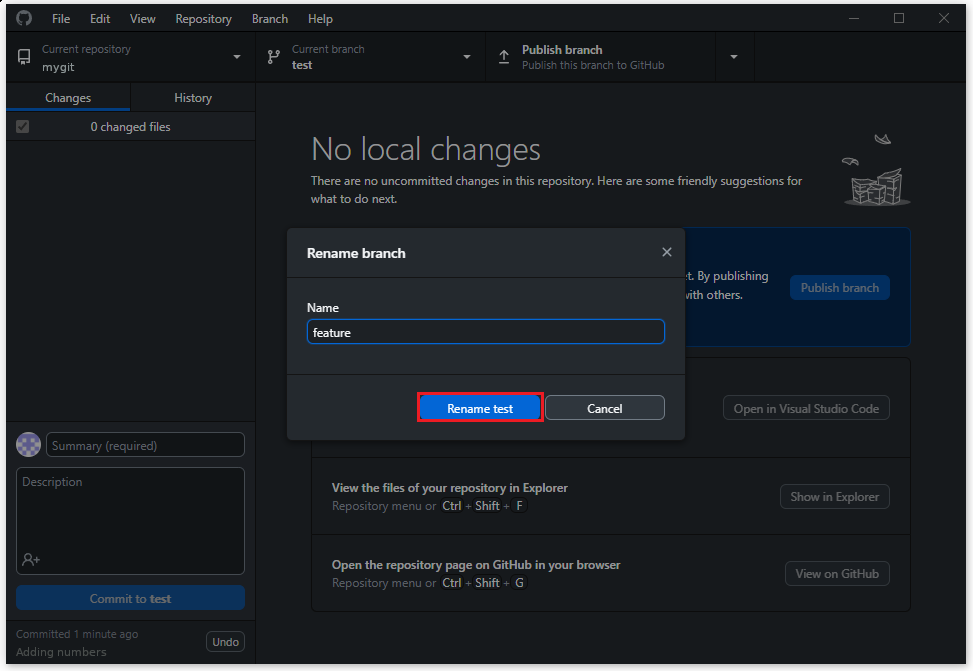
Task: Click the branch Name input field
Action: [x=485, y=332]
